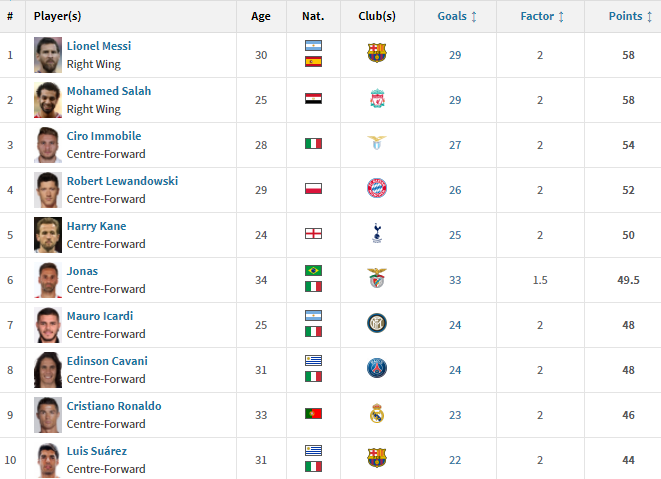Click Cristiano Ronaldo's portrait thumbnail
The height and width of the screenshot is (479, 661).
click(x=48, y=415)
